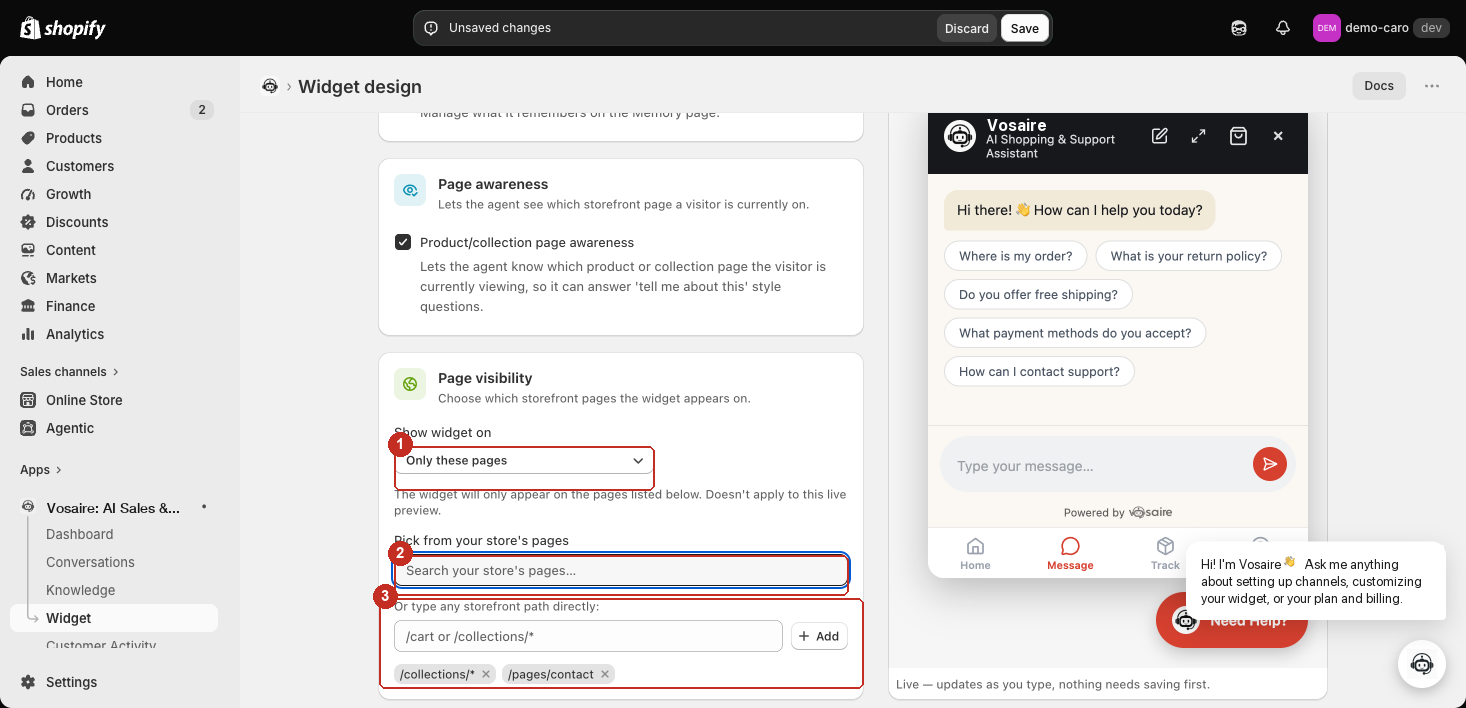Image resolution: width=1466 pixels, height=708 pixels.
Task: Open Vosaire Dashboard
Action: (80, 534)
